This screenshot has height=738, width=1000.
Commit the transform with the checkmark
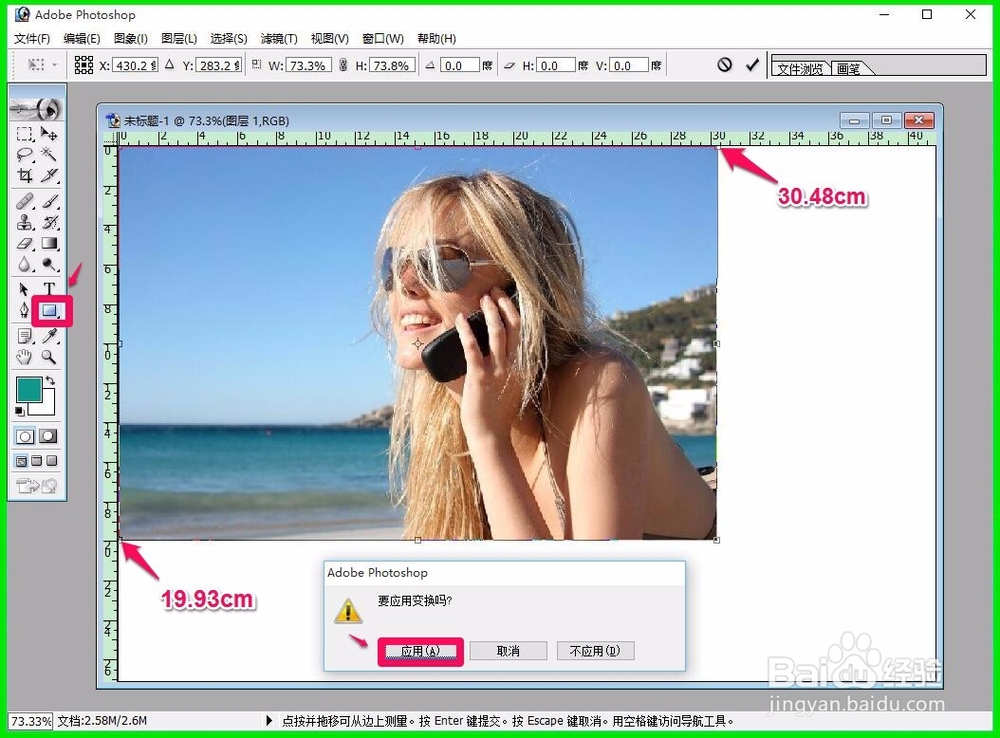[752, 65]
